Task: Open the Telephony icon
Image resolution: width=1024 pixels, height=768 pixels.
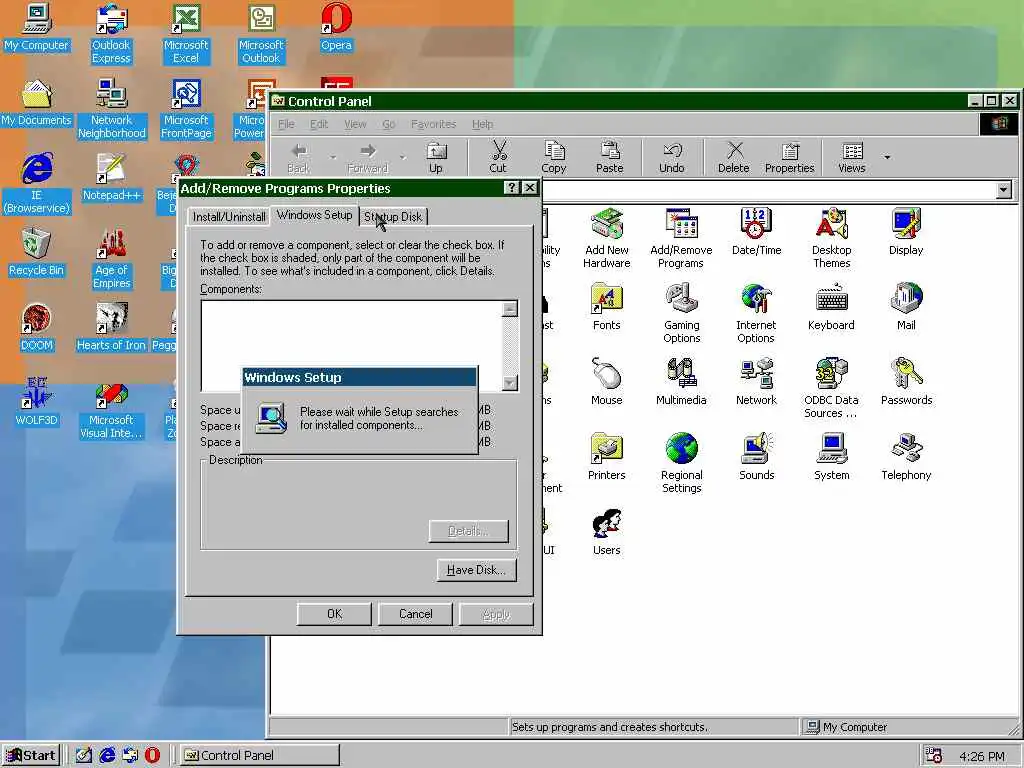Action: [906, 457]
